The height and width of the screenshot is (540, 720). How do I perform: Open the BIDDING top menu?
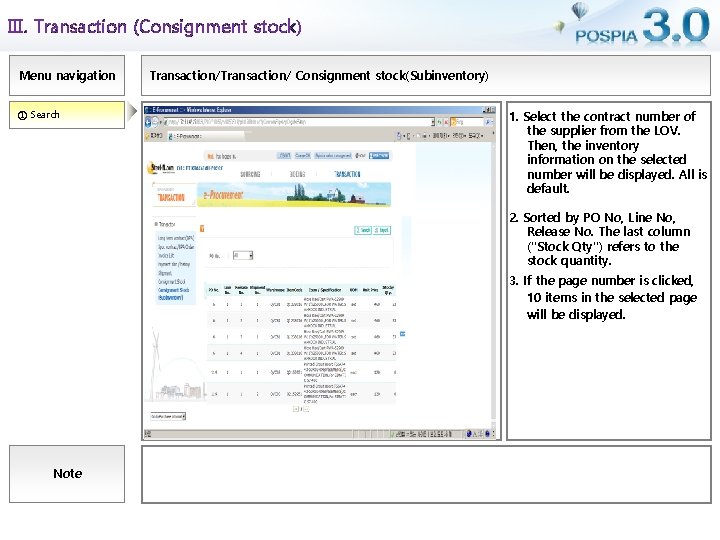(x=297, y=174)
